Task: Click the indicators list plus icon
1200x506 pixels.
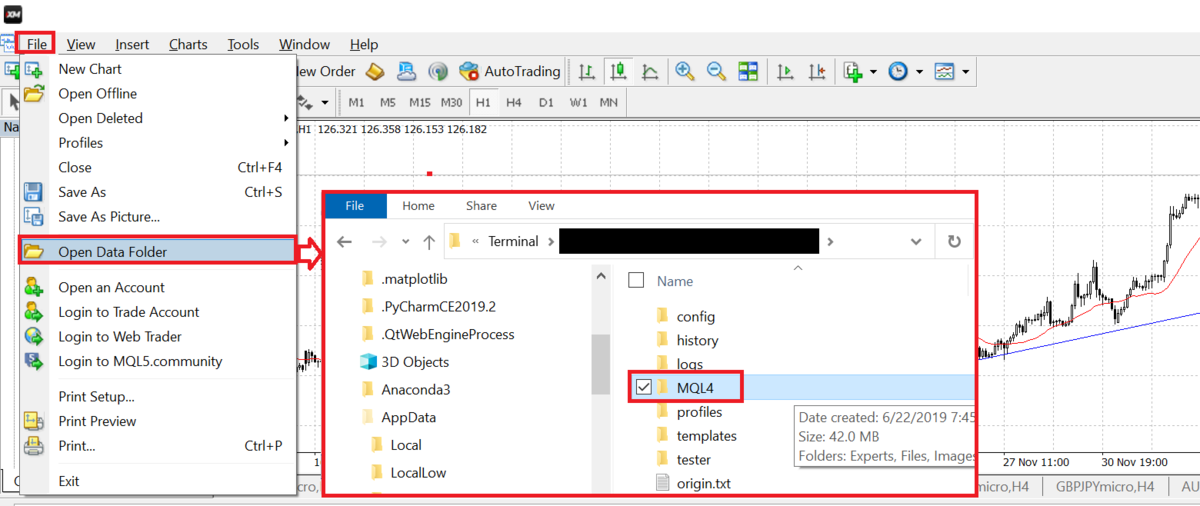Action: click(853, 71)
